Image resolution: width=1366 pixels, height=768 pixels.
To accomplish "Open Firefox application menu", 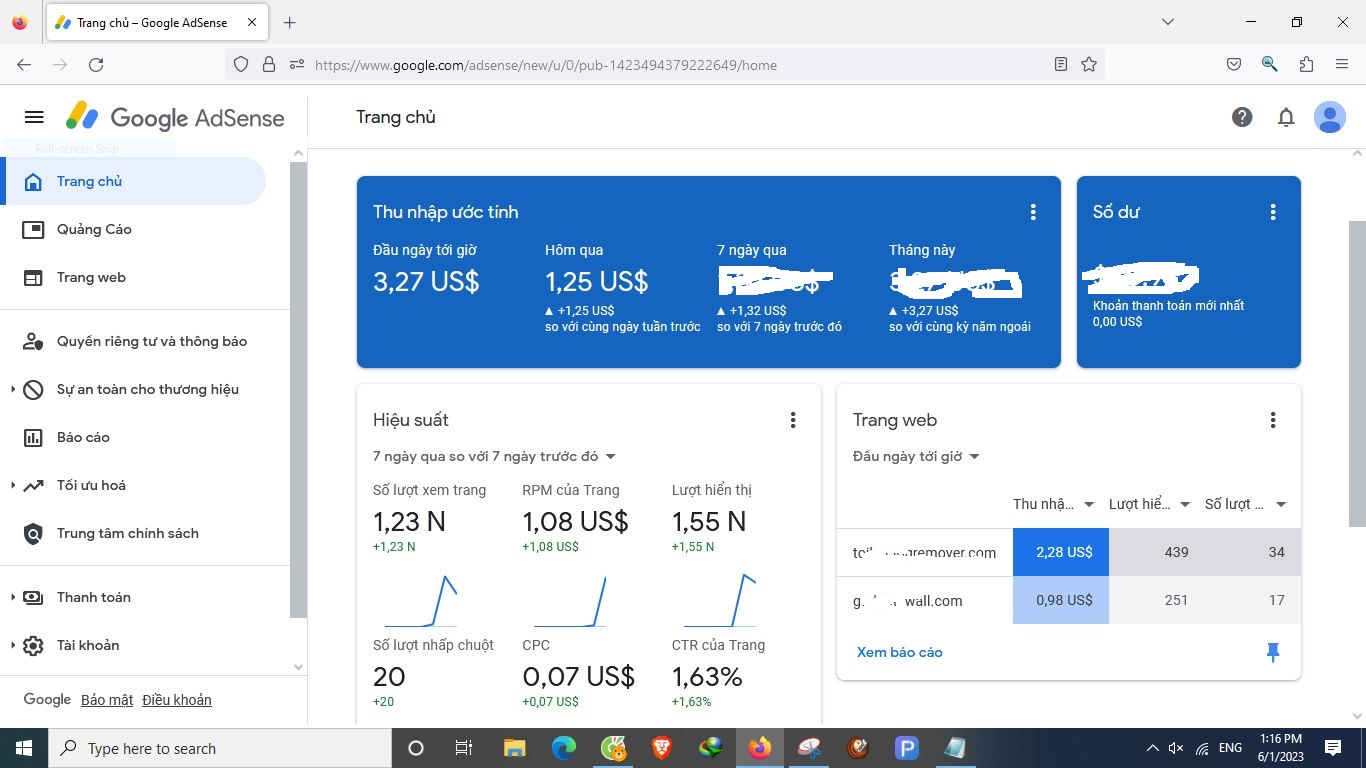I will pyautogui.click(x=1342, y=64).
